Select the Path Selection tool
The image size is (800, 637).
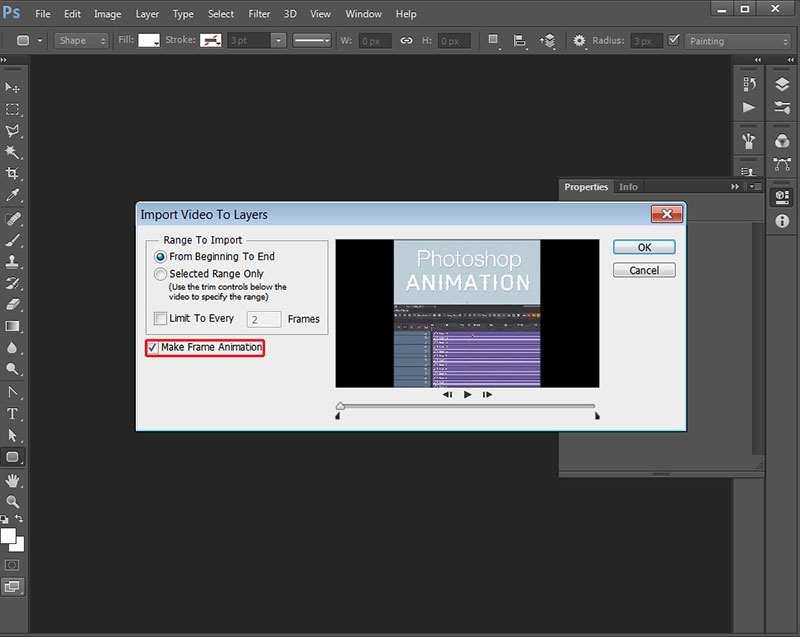[12, 435]
